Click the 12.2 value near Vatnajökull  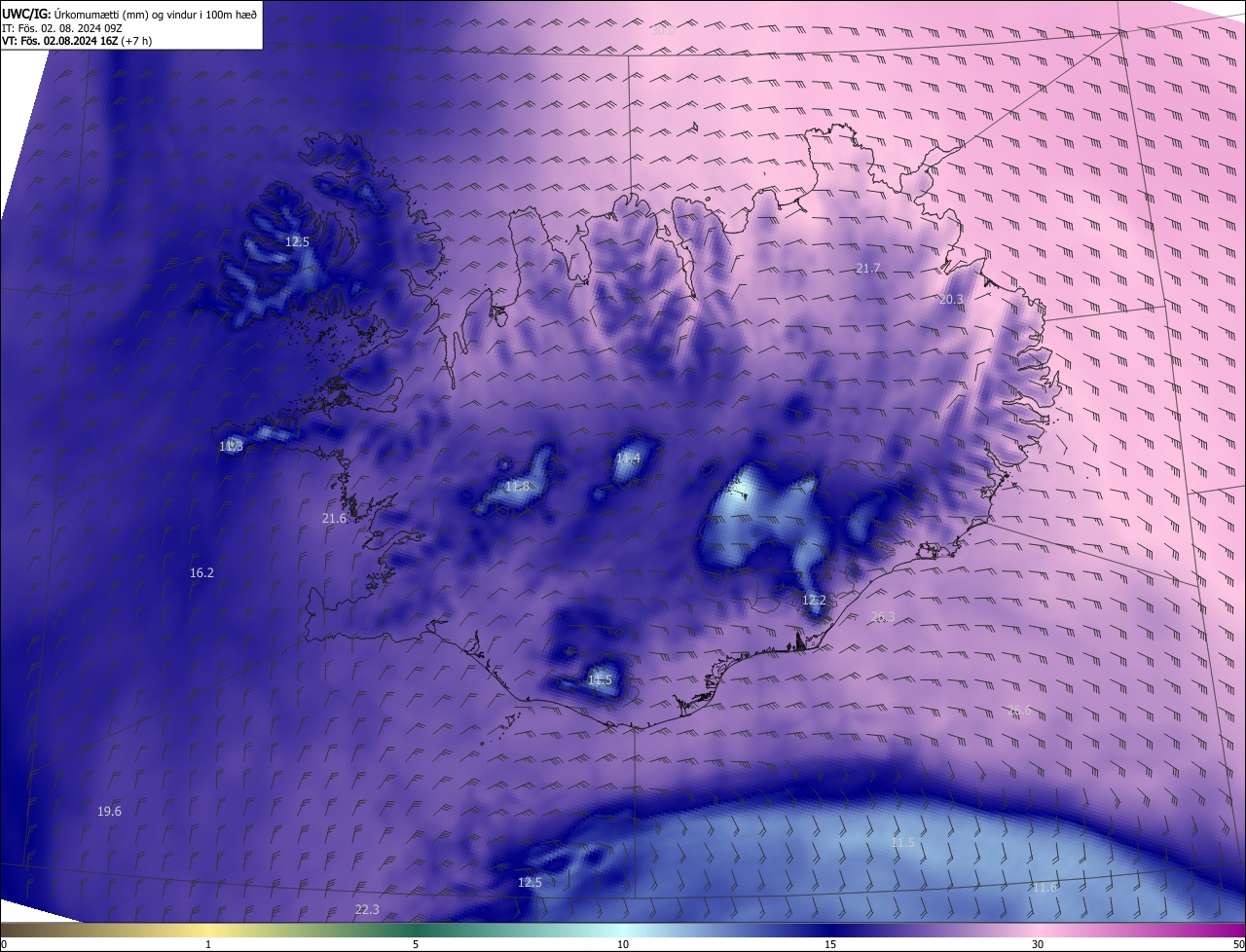tap(814, 601)
